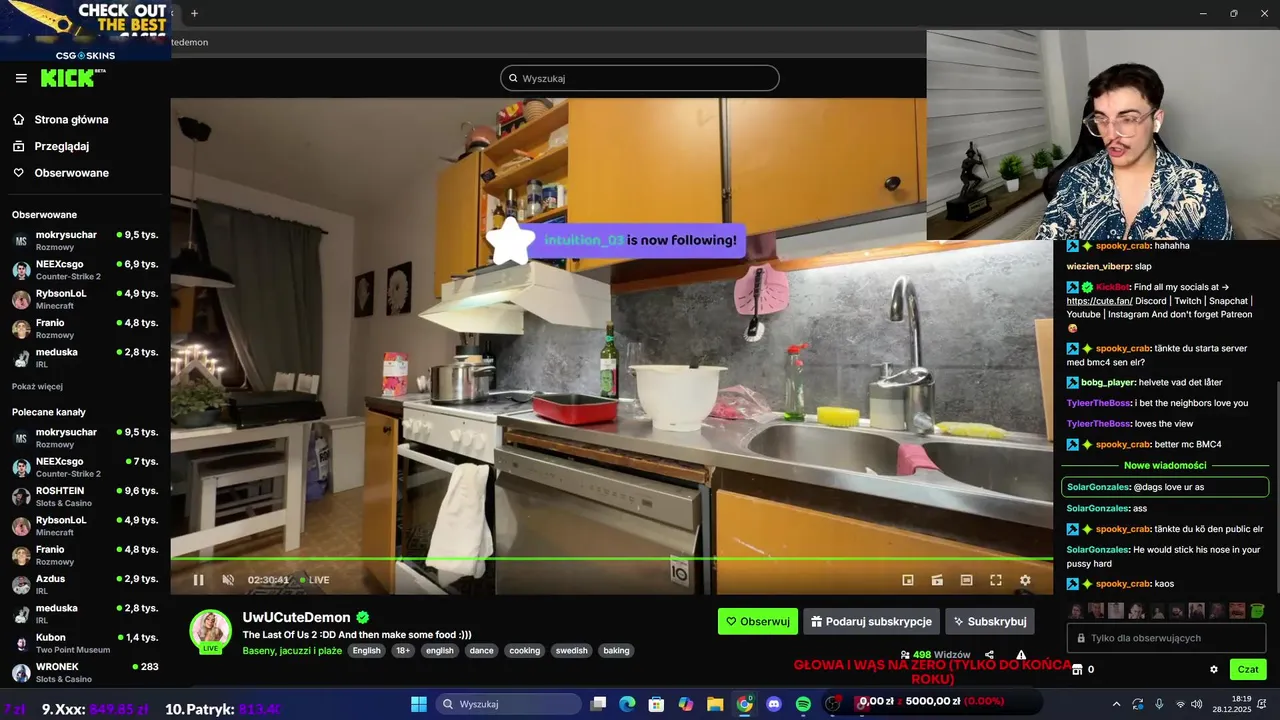1280x720 pixels.
Task: Open File Explorer from the taskbar
Action: click(x=715, y=704)
